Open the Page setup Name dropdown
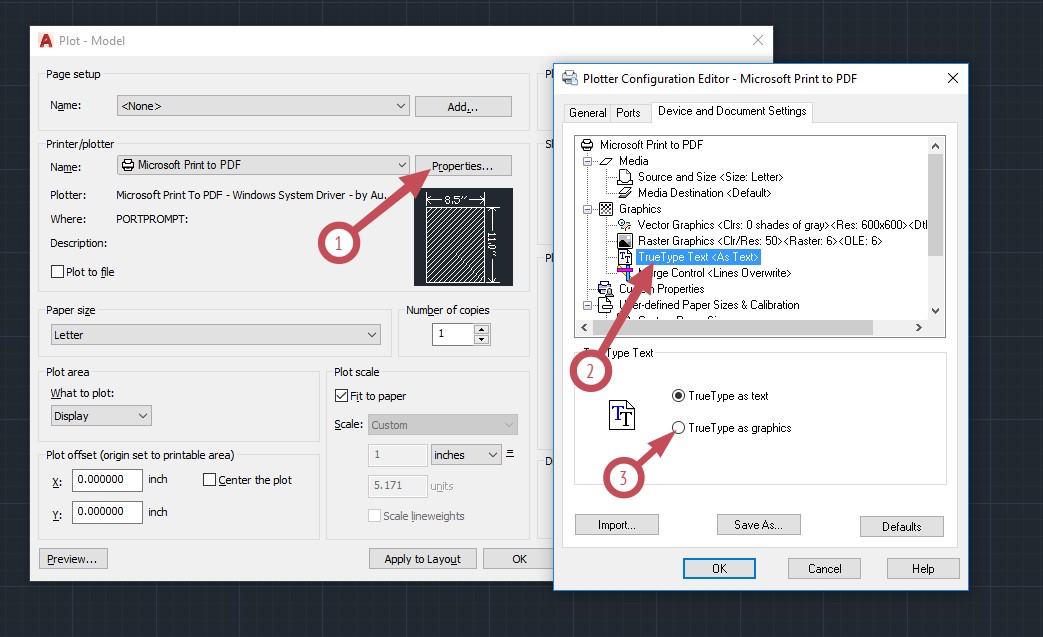This screenshot has height=637, width=1043. [263, 106]
